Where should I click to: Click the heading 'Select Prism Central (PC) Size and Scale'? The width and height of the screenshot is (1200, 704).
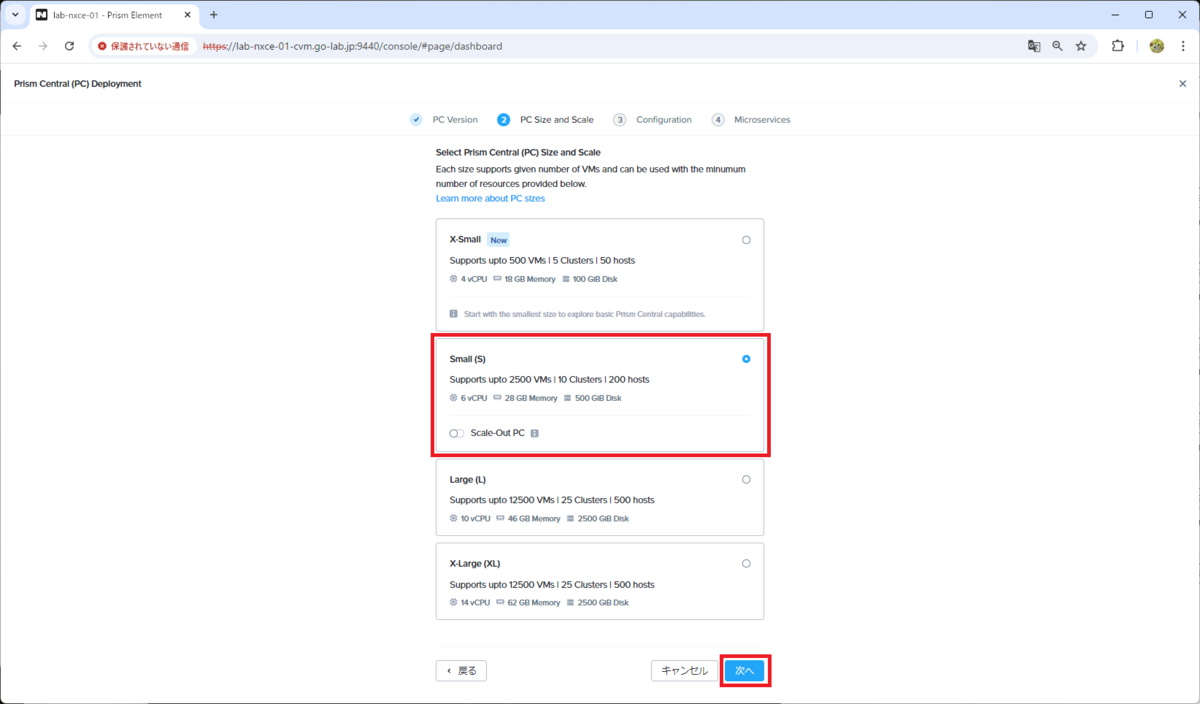518,153
